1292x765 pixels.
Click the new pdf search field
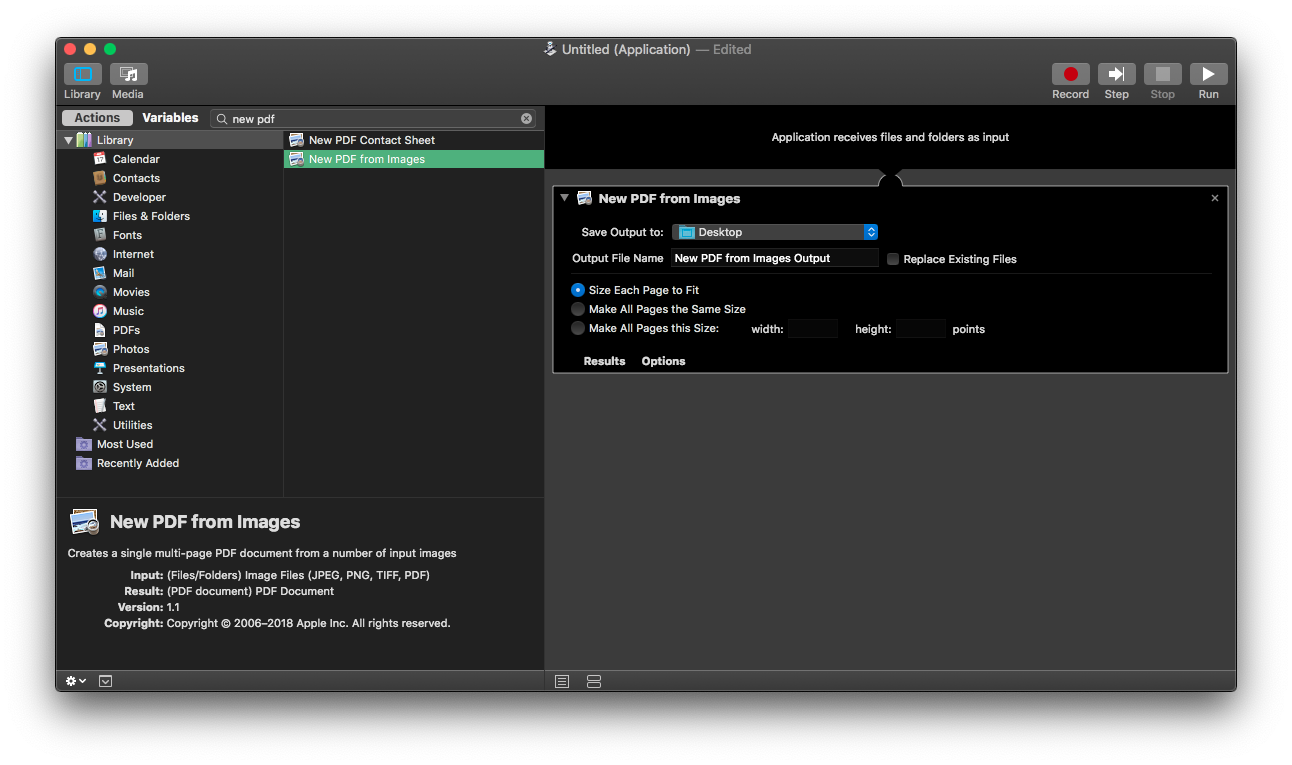(374, 118)
